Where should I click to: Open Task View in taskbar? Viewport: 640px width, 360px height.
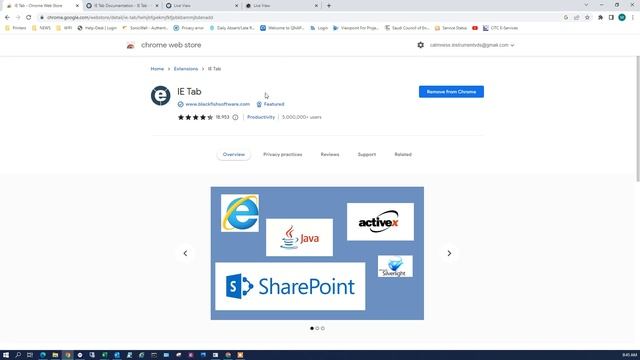pyautogui.click(x=30, y=355)
